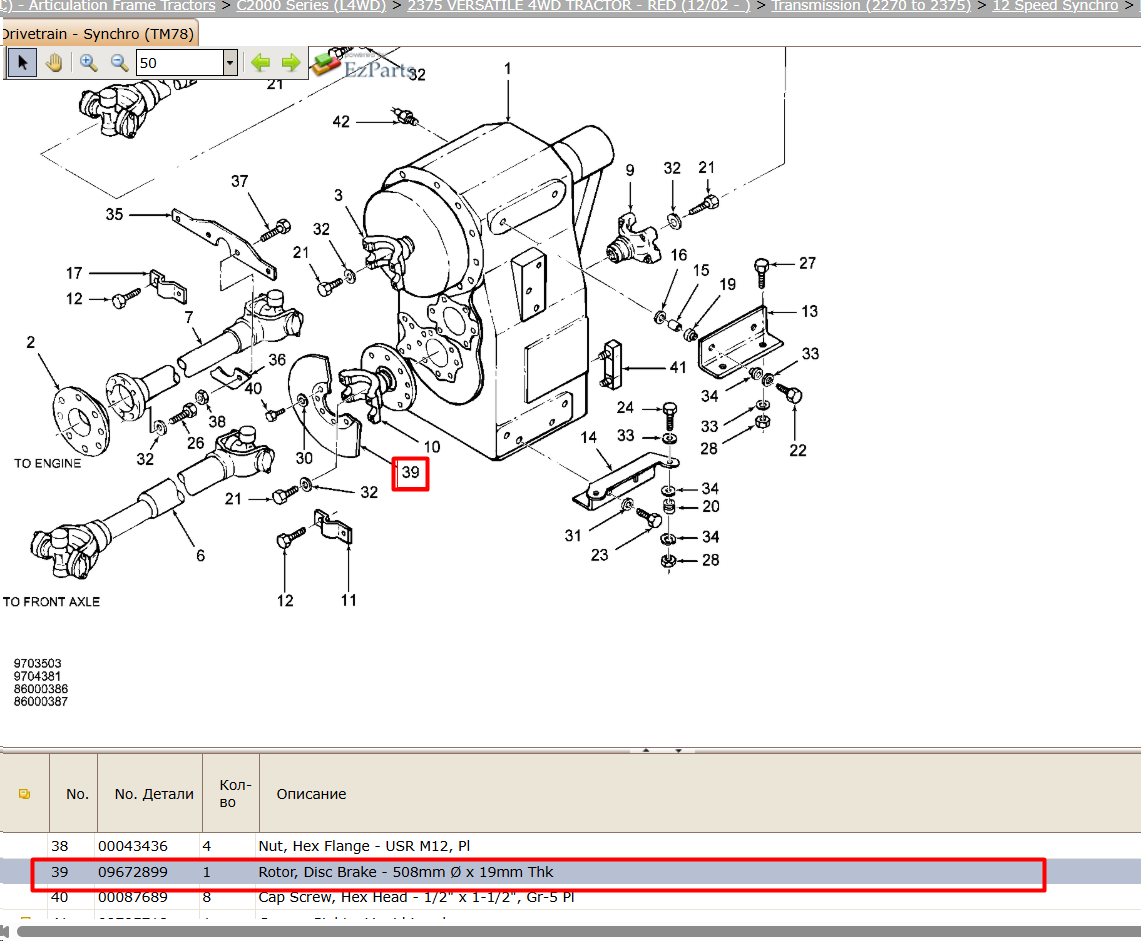Open C2000 Series (L4WD) breadcrumb link
Image resolution: width=1141 pixels, height=941 pixels.
pos(311,6)
